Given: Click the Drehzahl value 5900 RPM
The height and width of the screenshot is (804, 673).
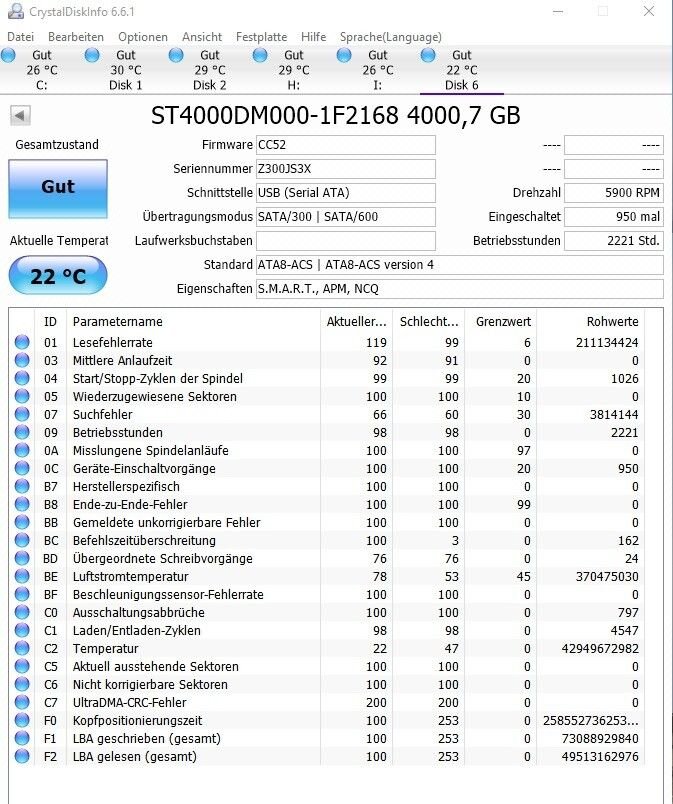Looking at the screenshot, I should click(x=614, y=193).
